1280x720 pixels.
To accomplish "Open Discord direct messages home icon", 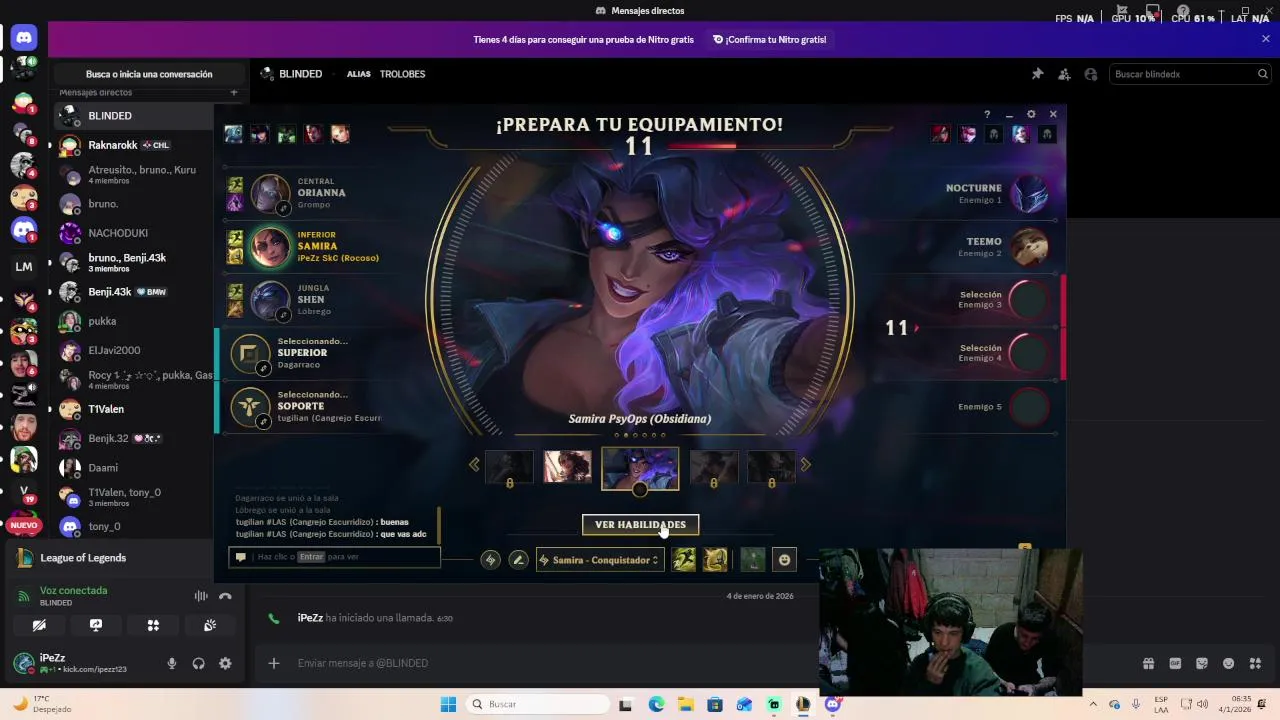I will coord(24,38).
